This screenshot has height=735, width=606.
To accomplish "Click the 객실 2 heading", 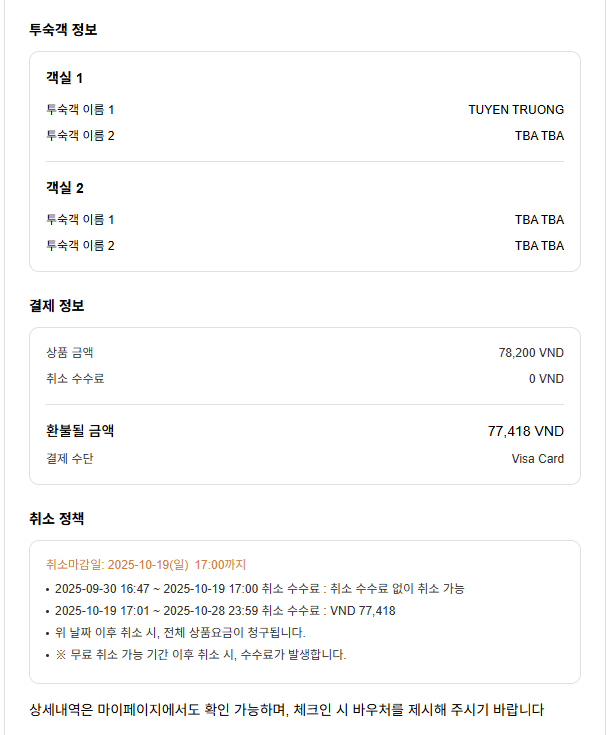I will [x=64, y=188].
